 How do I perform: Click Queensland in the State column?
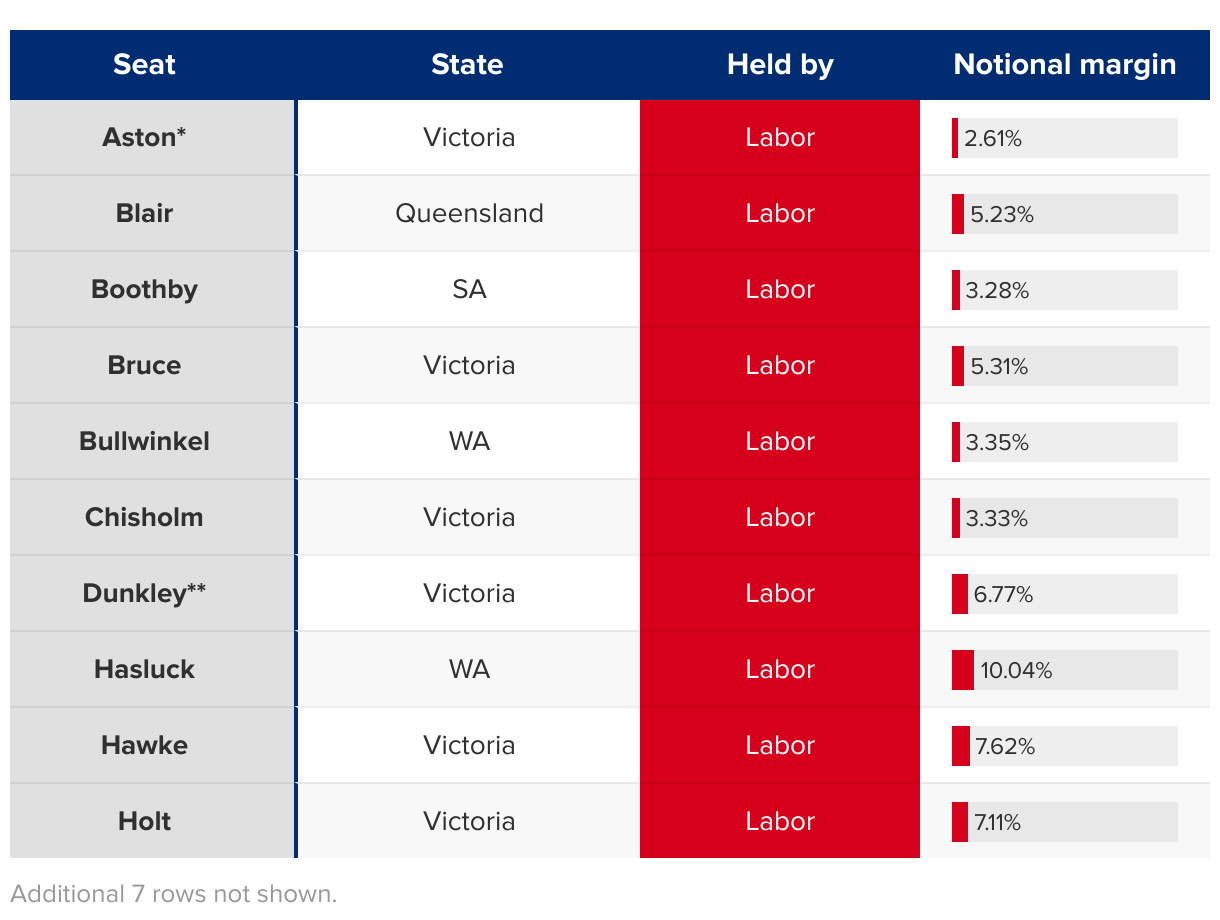[x=469, y=214]
